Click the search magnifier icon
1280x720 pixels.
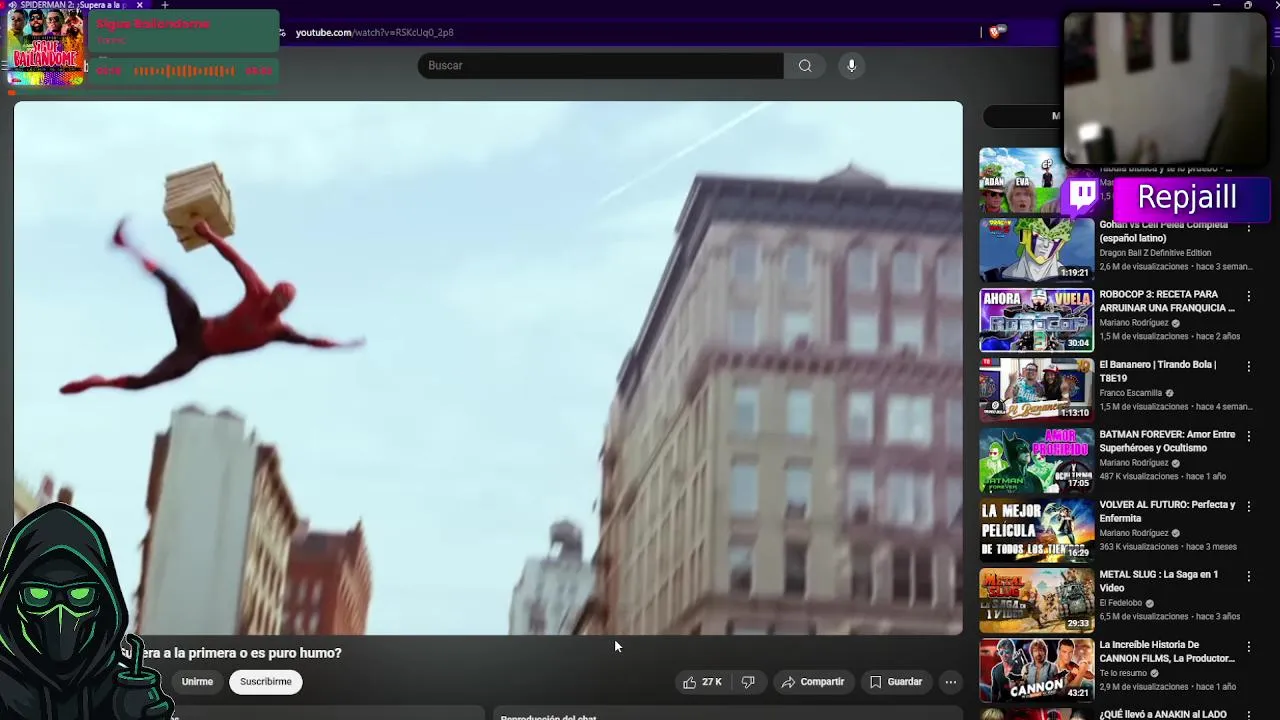[805, 66]
